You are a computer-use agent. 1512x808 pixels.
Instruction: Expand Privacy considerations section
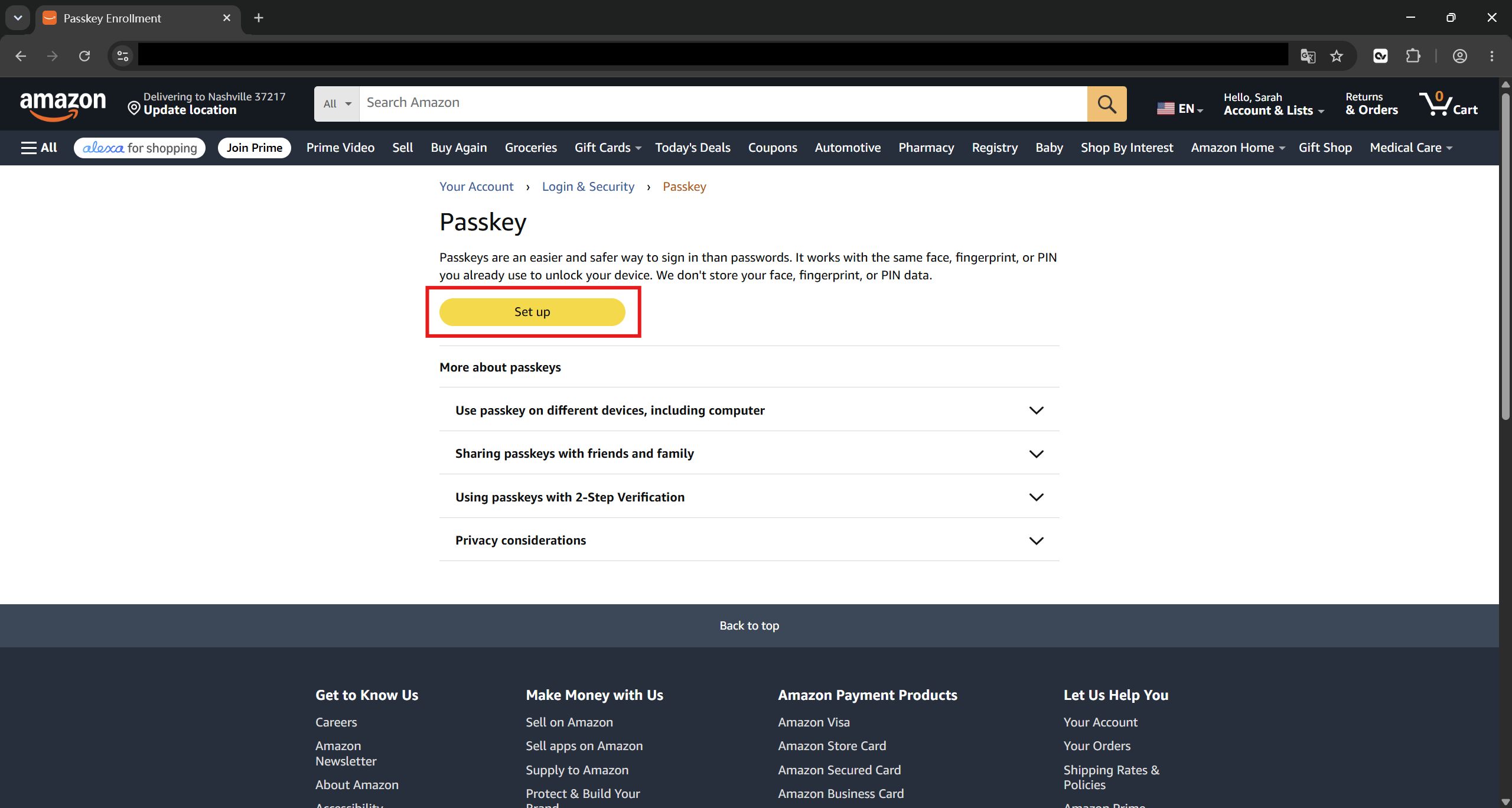[x=749, y=540]
